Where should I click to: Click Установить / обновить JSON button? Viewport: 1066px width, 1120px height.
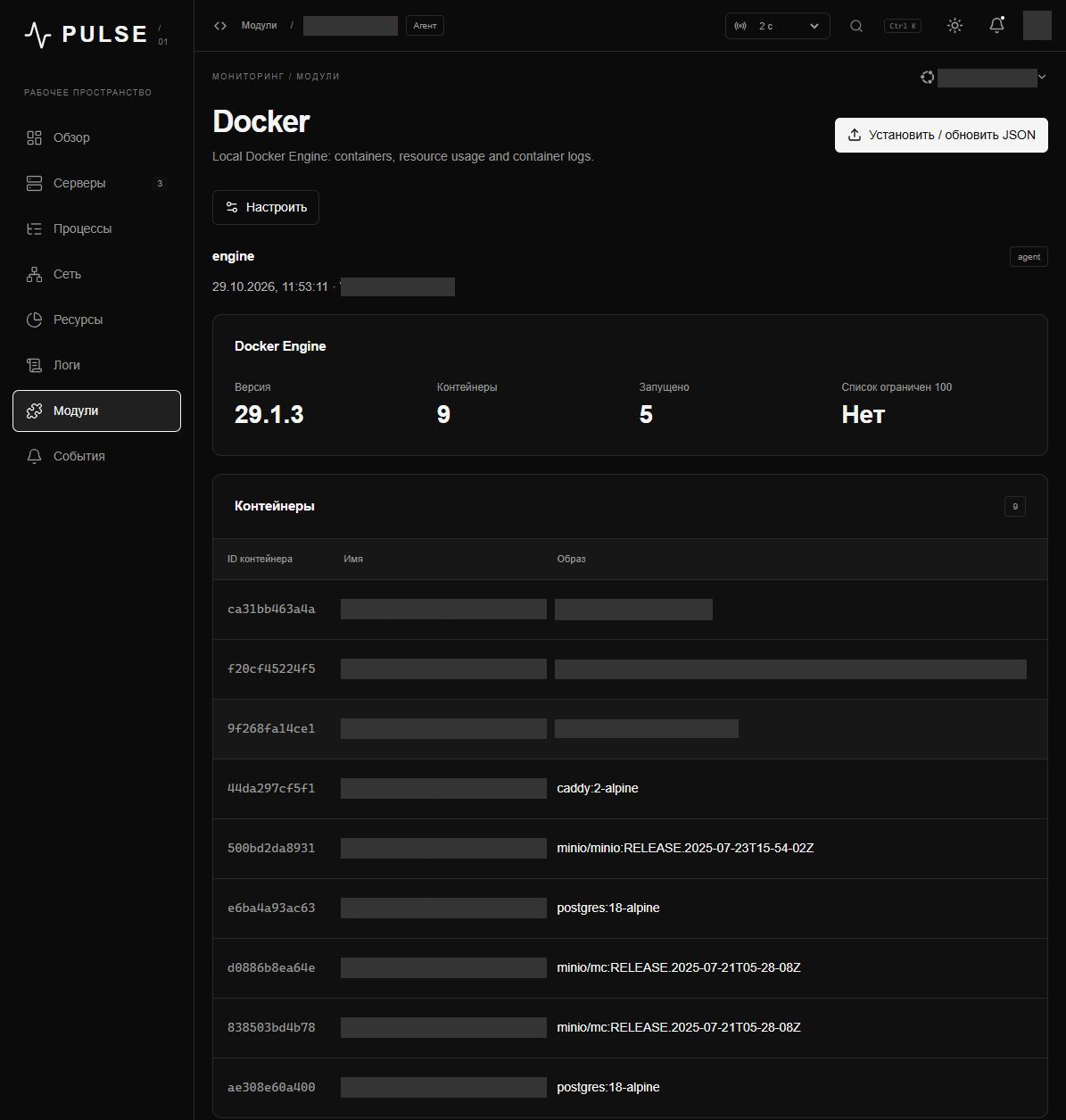(x=941, y=135)
